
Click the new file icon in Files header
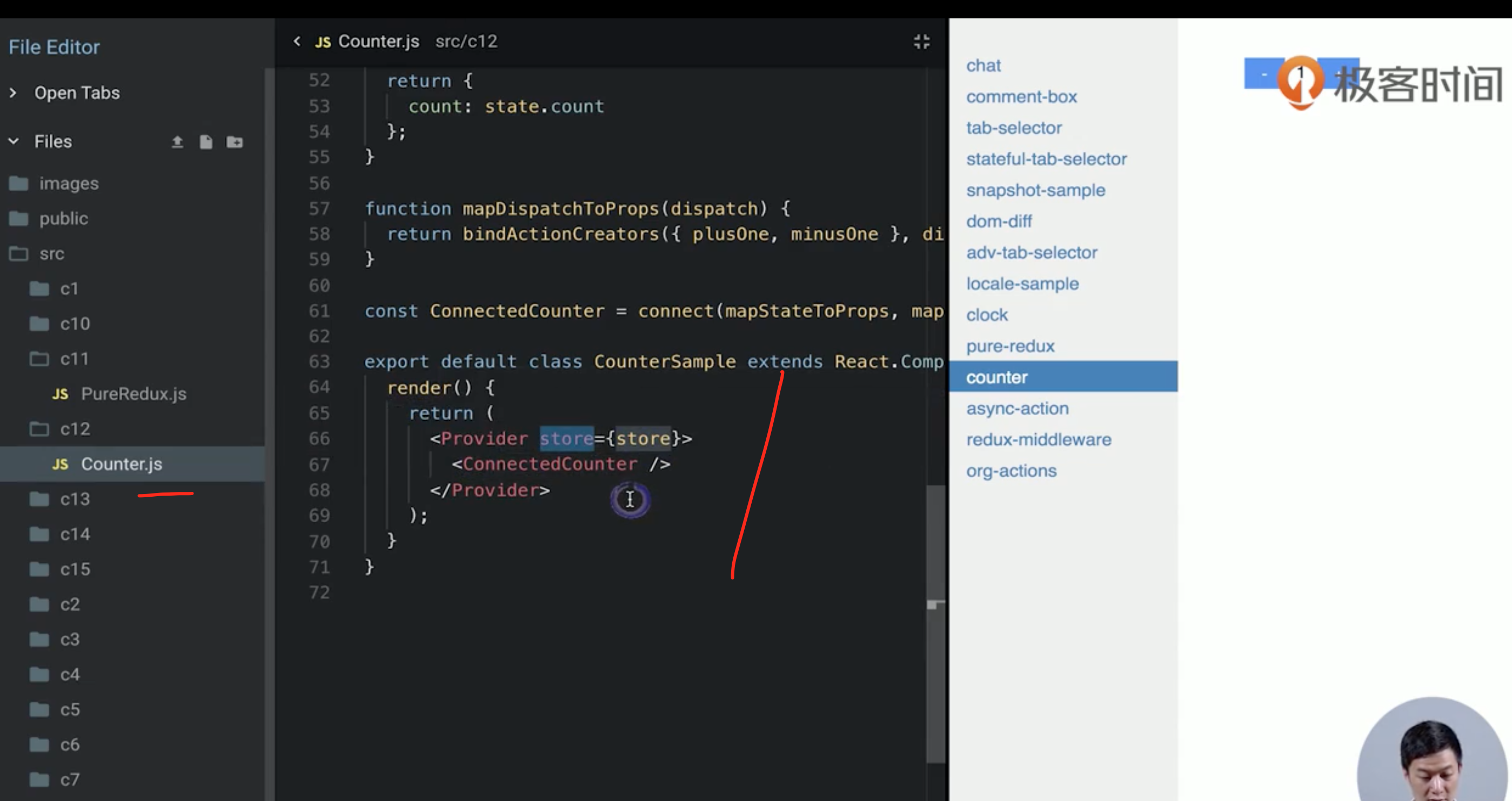[x=206, y=142]
